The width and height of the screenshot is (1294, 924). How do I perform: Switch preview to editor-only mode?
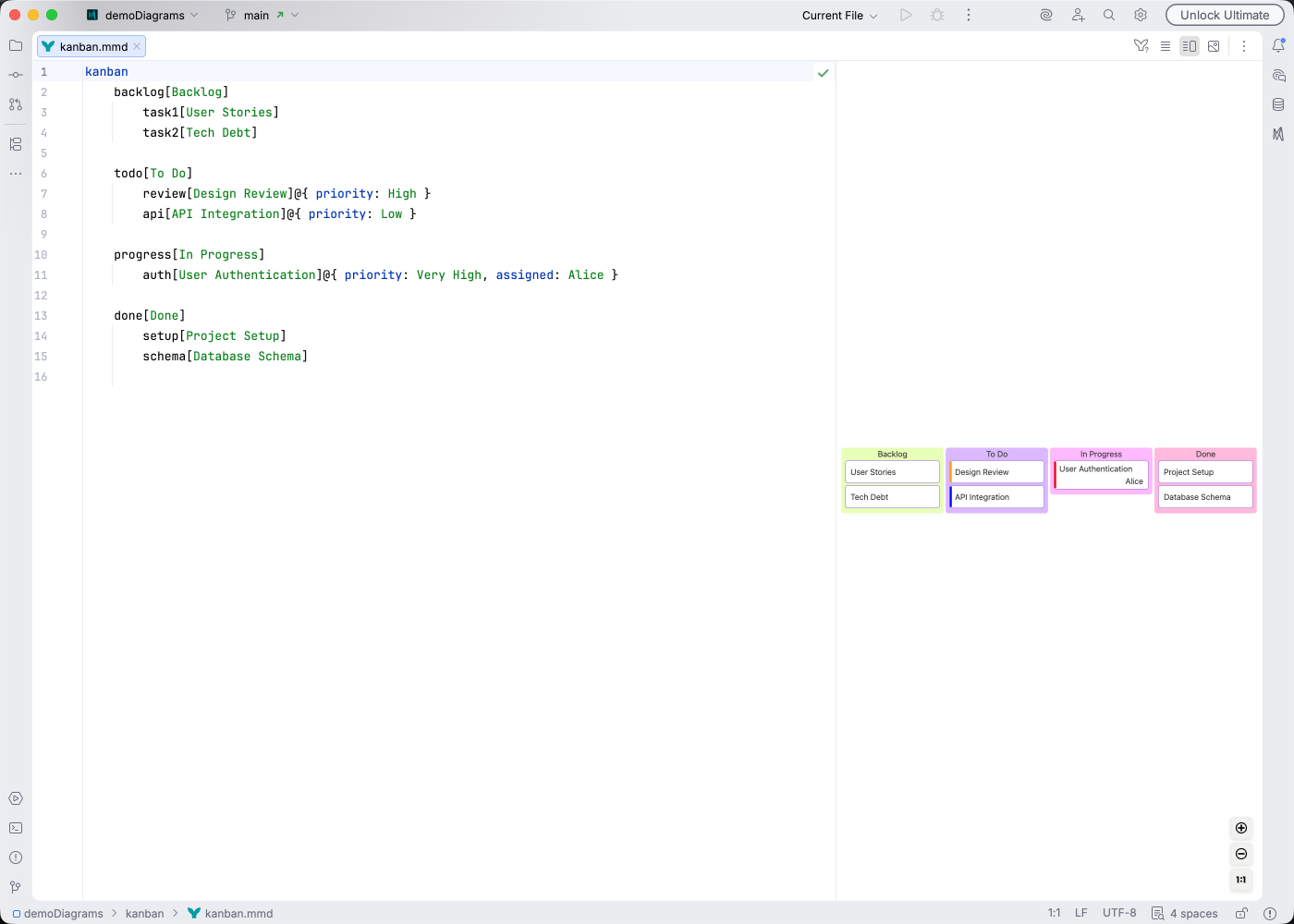pyautogui.click(x=1166, y=45)
